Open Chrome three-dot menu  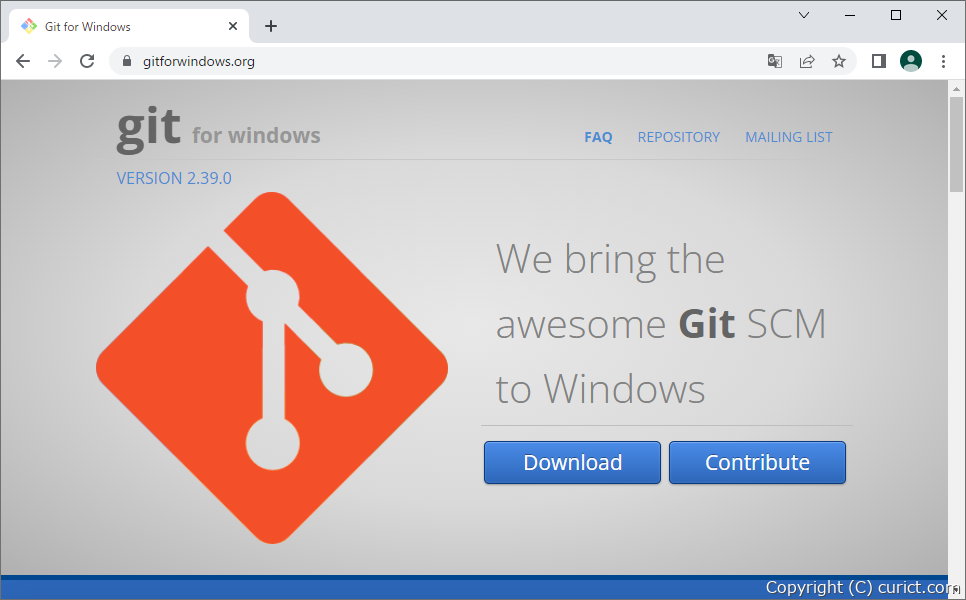[x=943, y=61]
